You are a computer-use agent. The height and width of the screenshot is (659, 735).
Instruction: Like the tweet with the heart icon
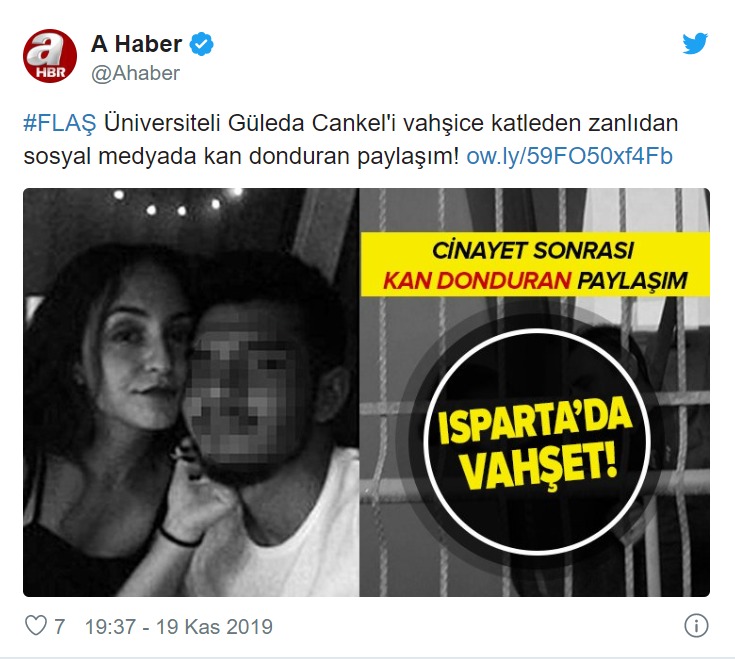point(36,626)
